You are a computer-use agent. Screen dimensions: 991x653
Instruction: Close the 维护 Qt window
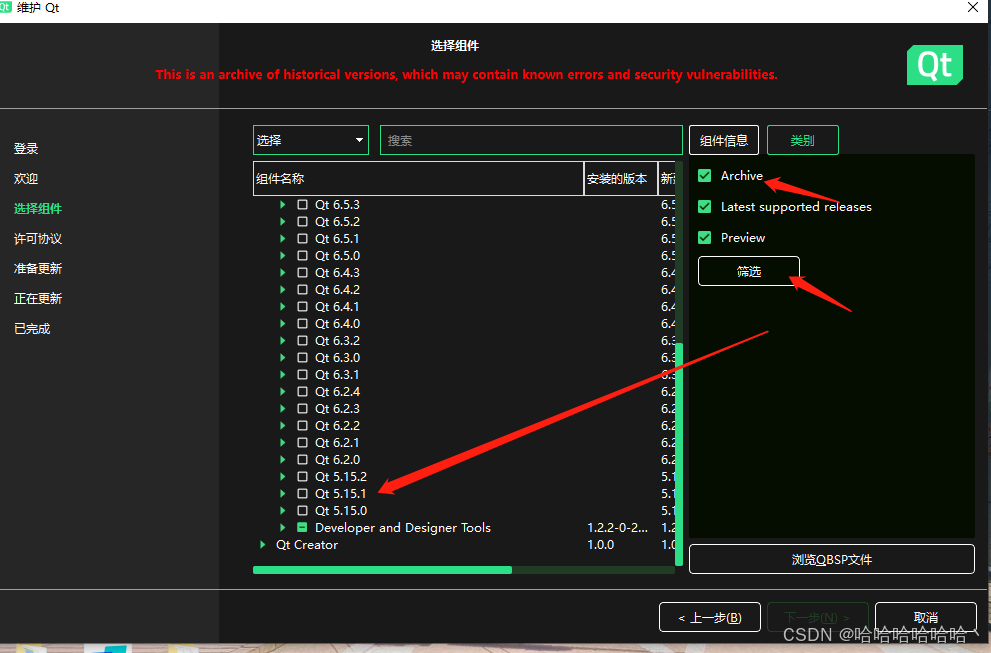(973, 8)
